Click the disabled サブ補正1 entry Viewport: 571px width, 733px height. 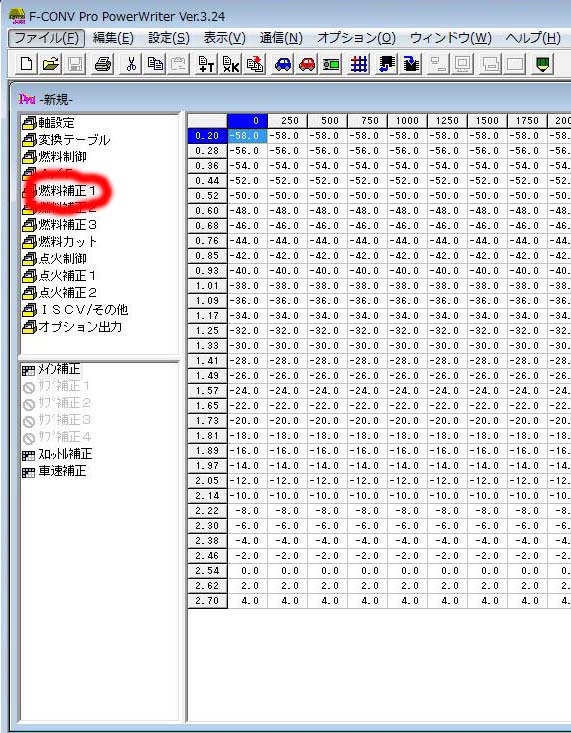click(56, 386)
